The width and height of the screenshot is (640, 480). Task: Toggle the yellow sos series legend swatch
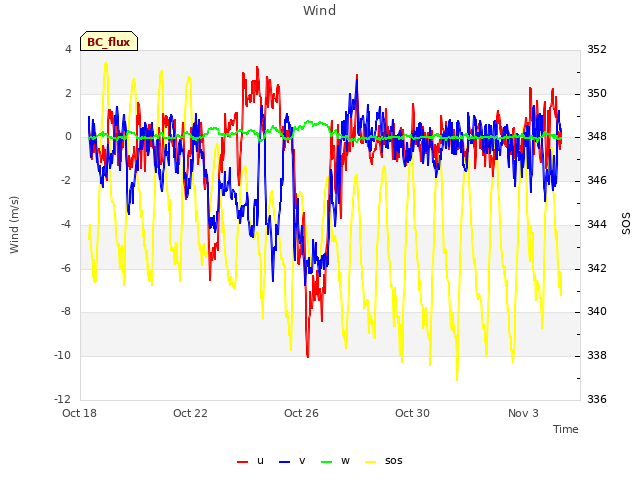tap(370, 462)
